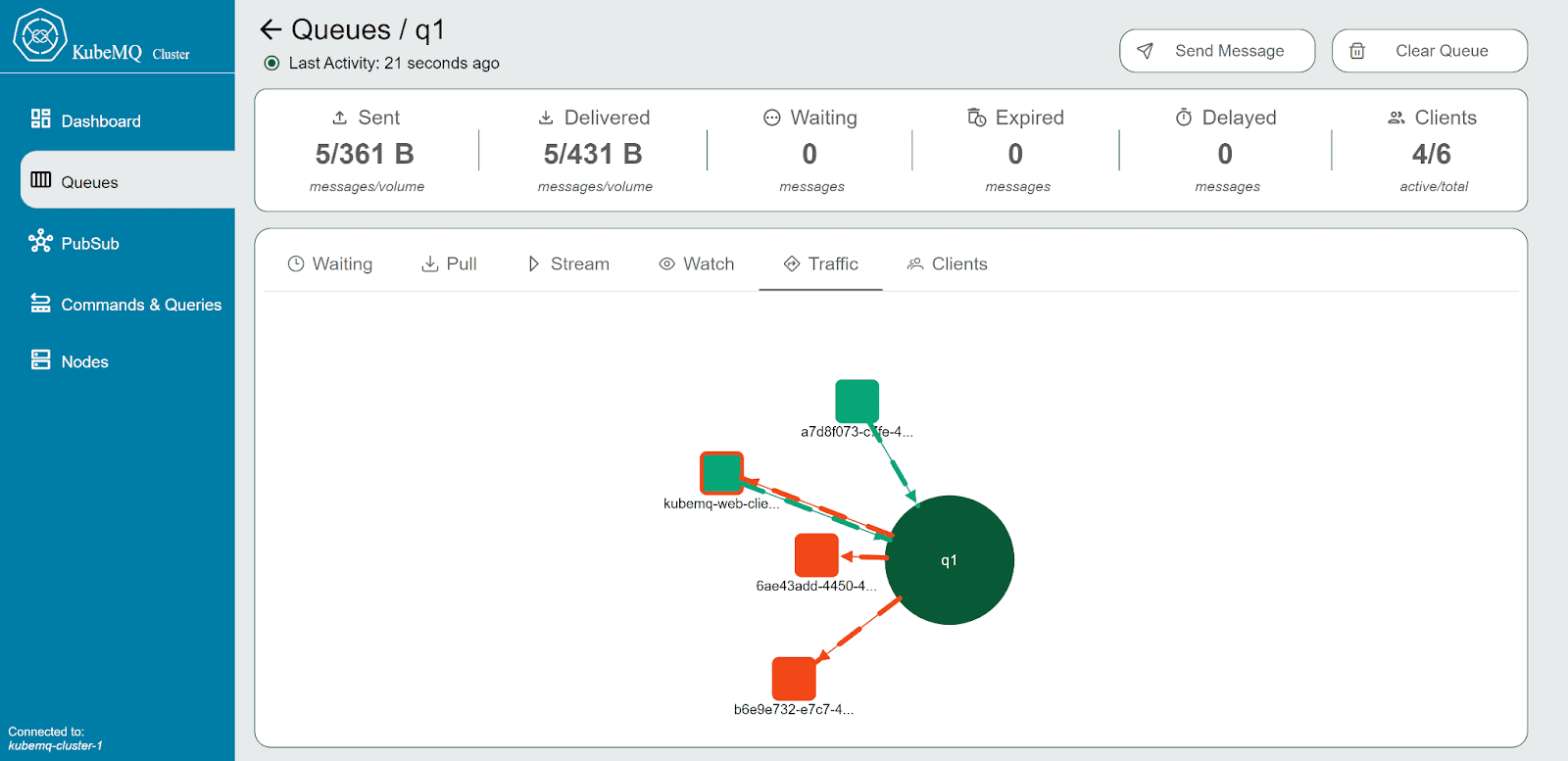Click the Delayed count 0
The height and width of the screenshot is (761, 1568).
(1225, 154)
